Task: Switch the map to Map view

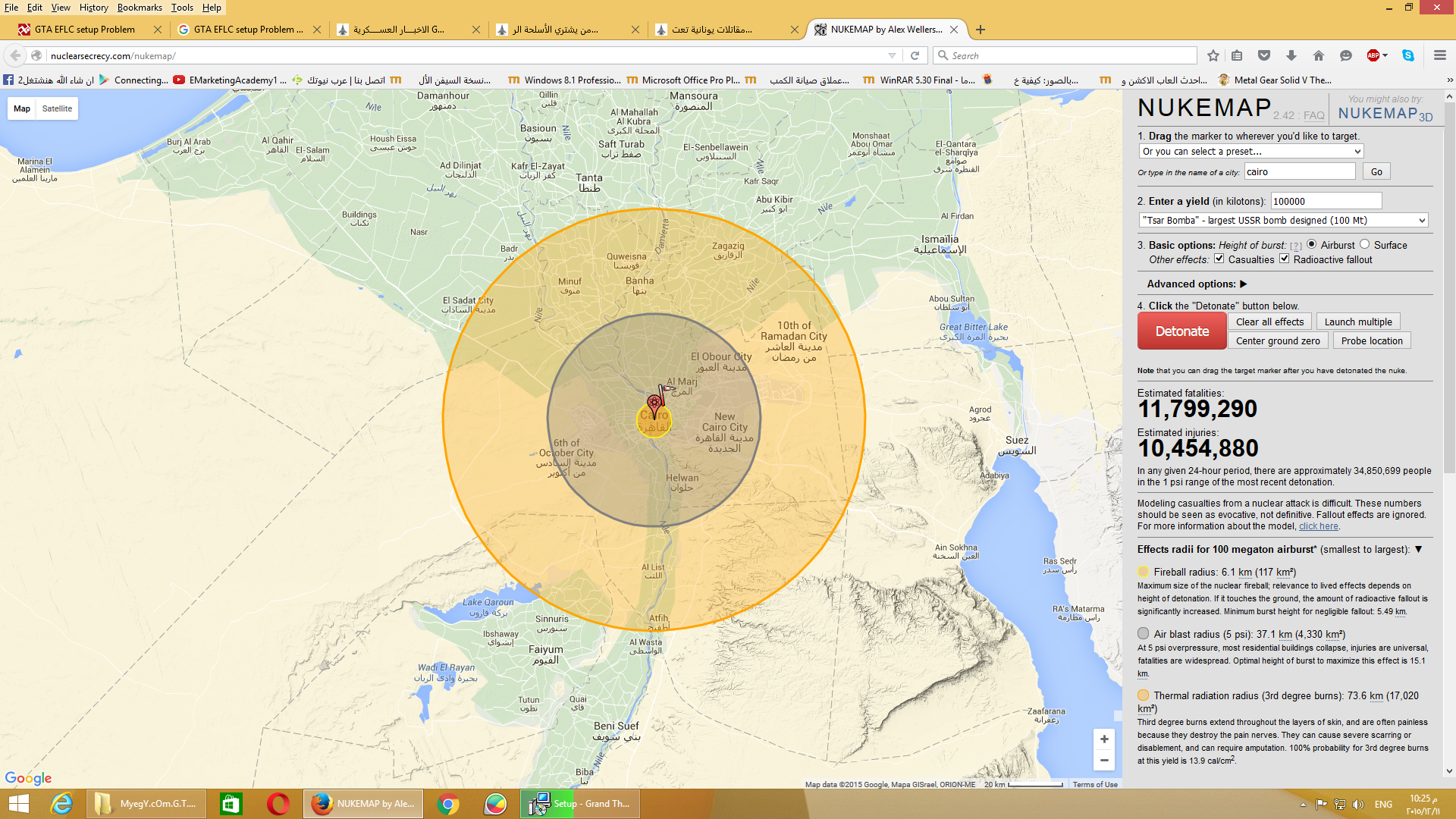Action: [22, 108]
